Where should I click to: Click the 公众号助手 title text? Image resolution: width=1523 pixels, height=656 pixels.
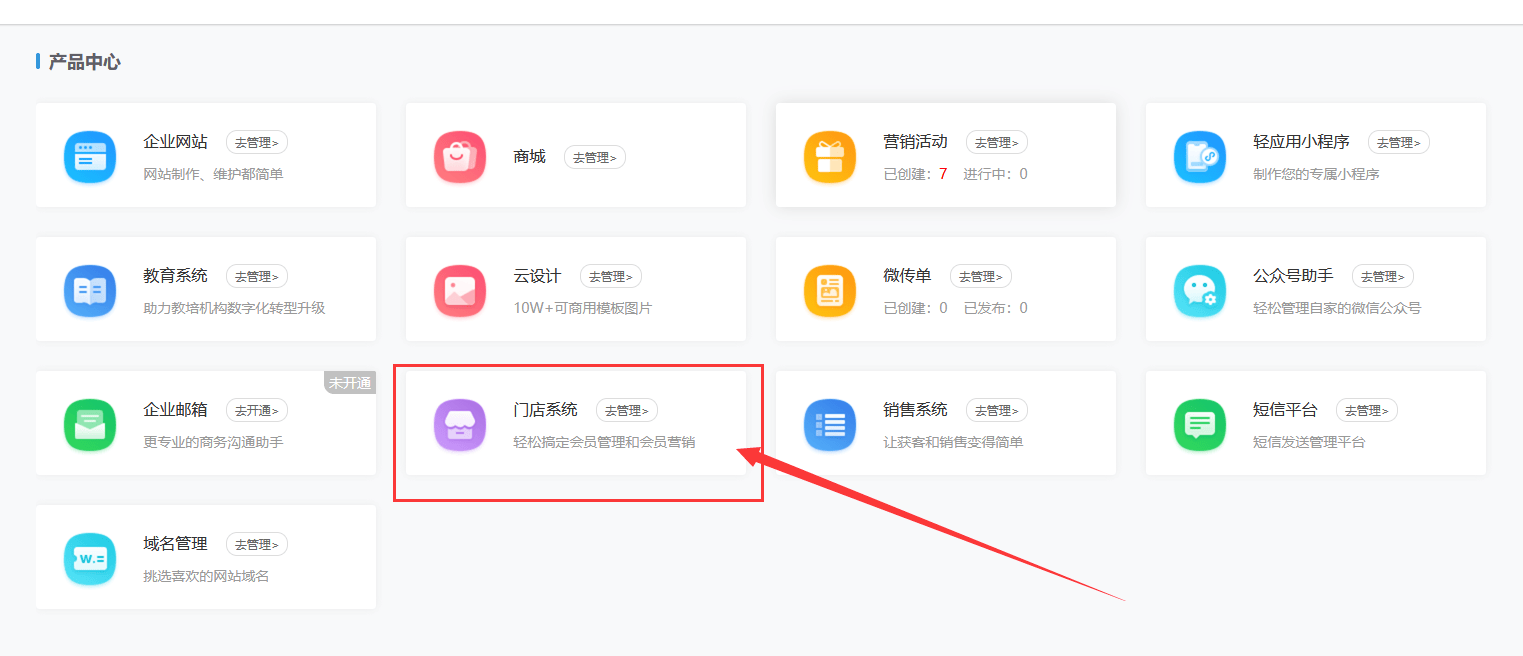(1294, 276)
